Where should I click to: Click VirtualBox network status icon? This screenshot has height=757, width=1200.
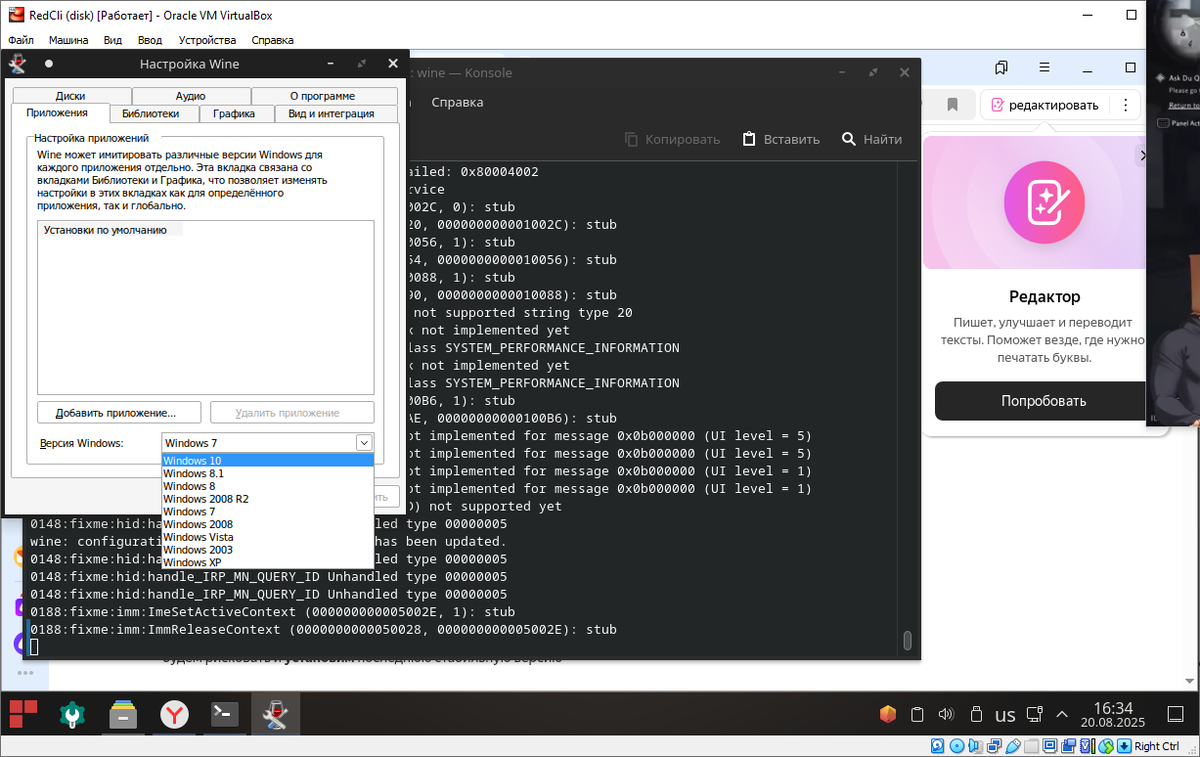[994, 746]
